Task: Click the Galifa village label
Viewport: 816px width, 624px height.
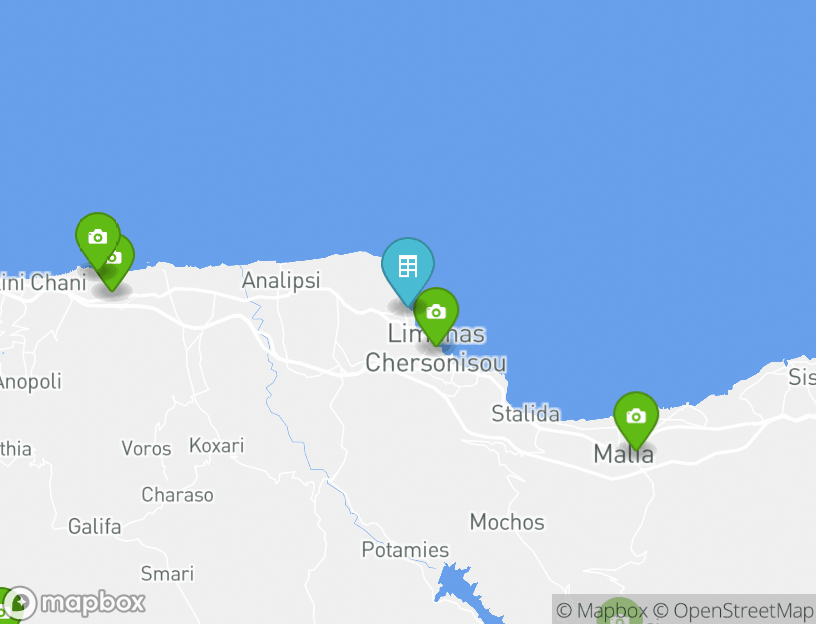Action: [95, 527]
